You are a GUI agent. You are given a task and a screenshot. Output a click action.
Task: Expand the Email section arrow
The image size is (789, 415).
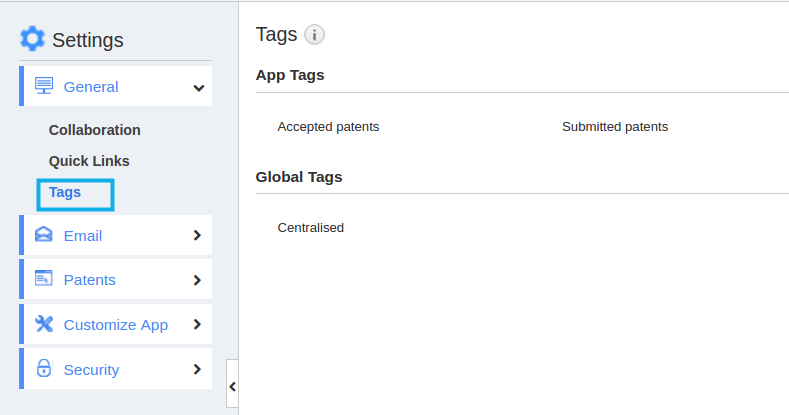pyautogui.click(x=197, y=235)
